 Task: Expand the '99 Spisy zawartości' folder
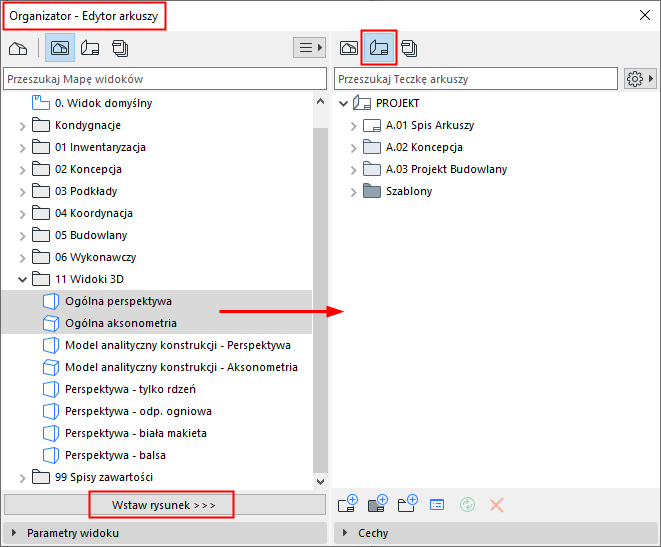(22, 477)
